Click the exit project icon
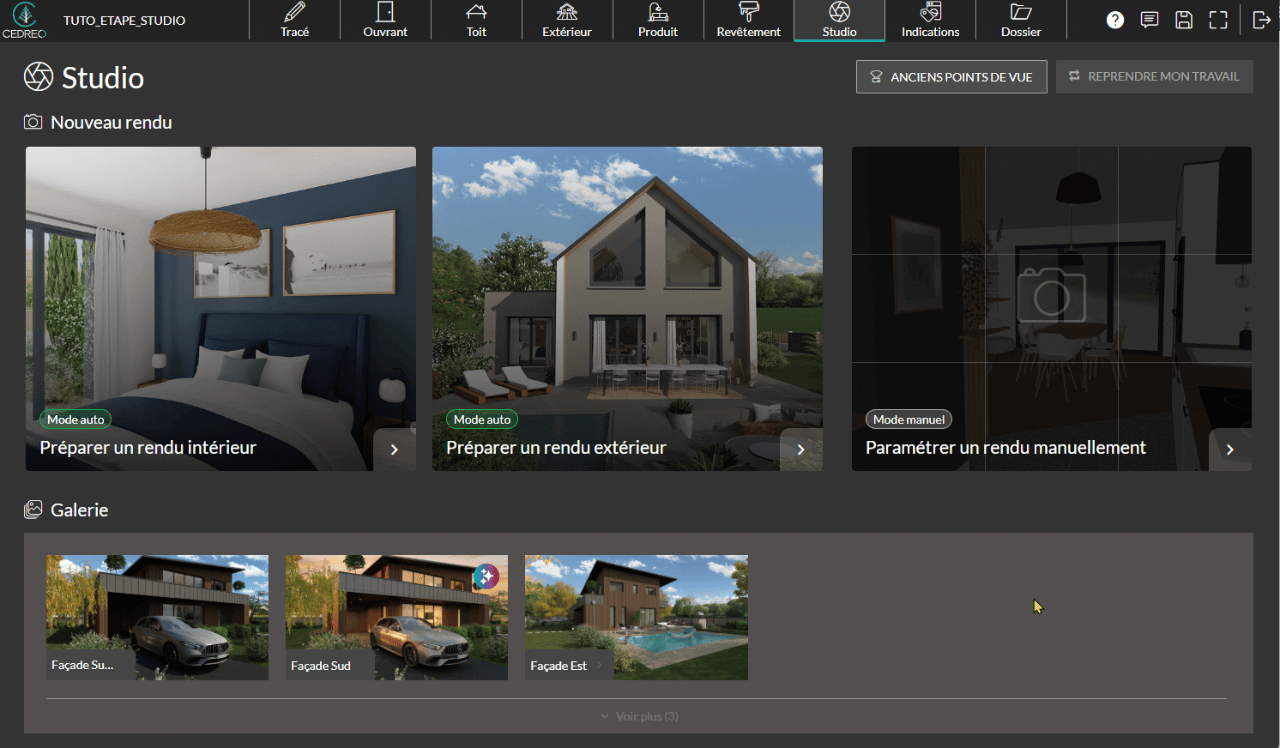 coord(1260,20)
